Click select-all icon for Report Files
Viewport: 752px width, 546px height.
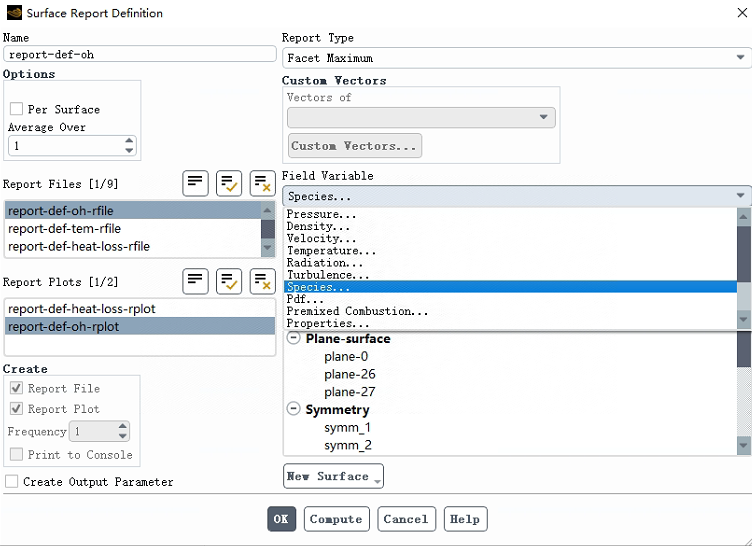(x=229, y=183)
